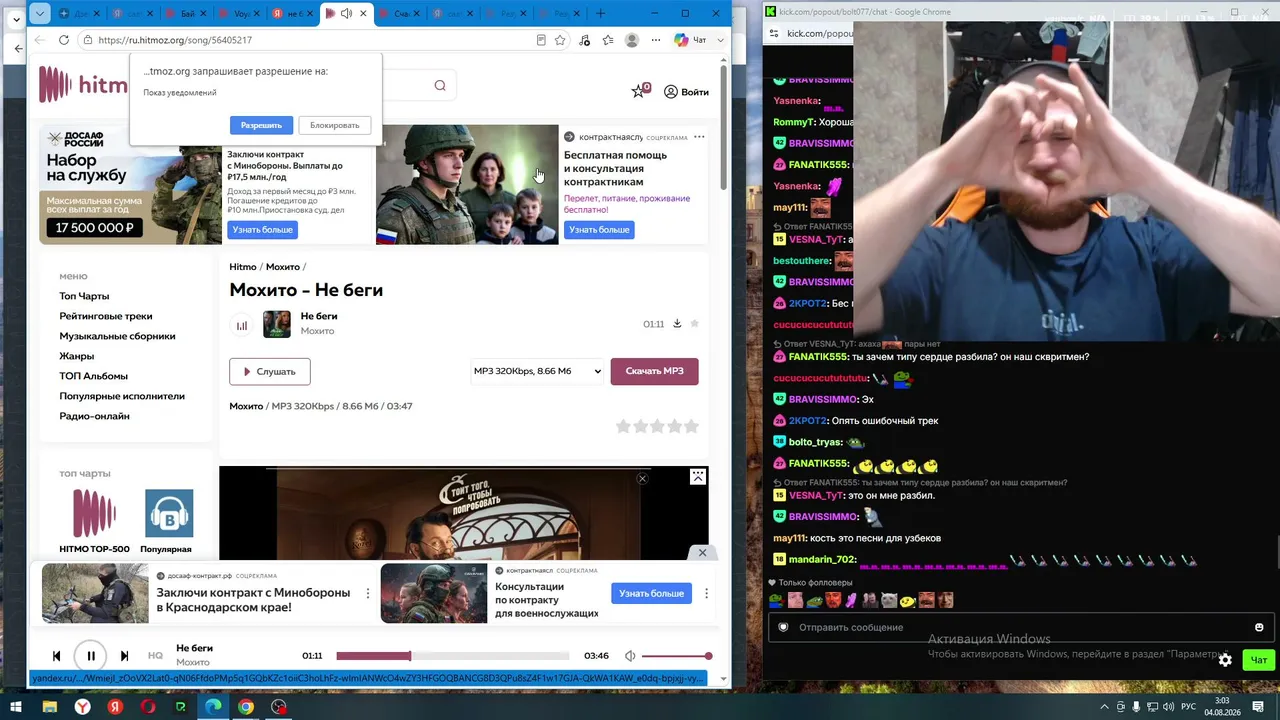Open ТОП Альбомы menu item
1280x720 pixels.
[93, 376]
